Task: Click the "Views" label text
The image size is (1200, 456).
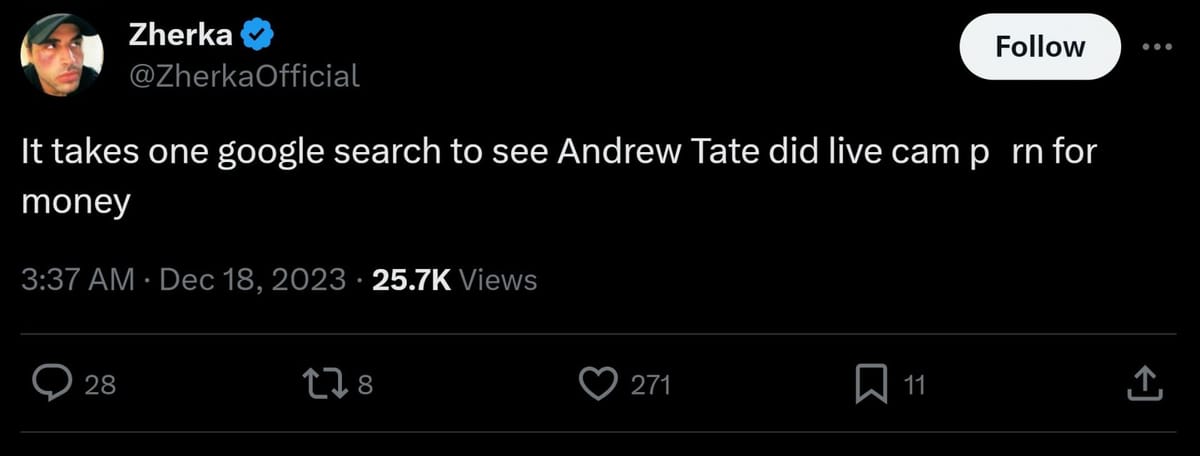Action: [x=503, y=280]
